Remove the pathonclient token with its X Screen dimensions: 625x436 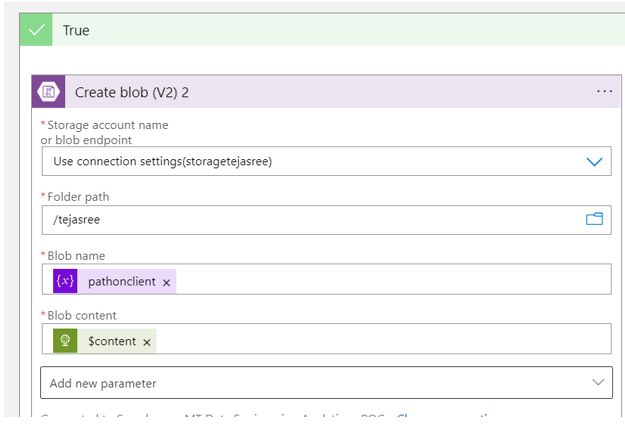coord(167,283)
